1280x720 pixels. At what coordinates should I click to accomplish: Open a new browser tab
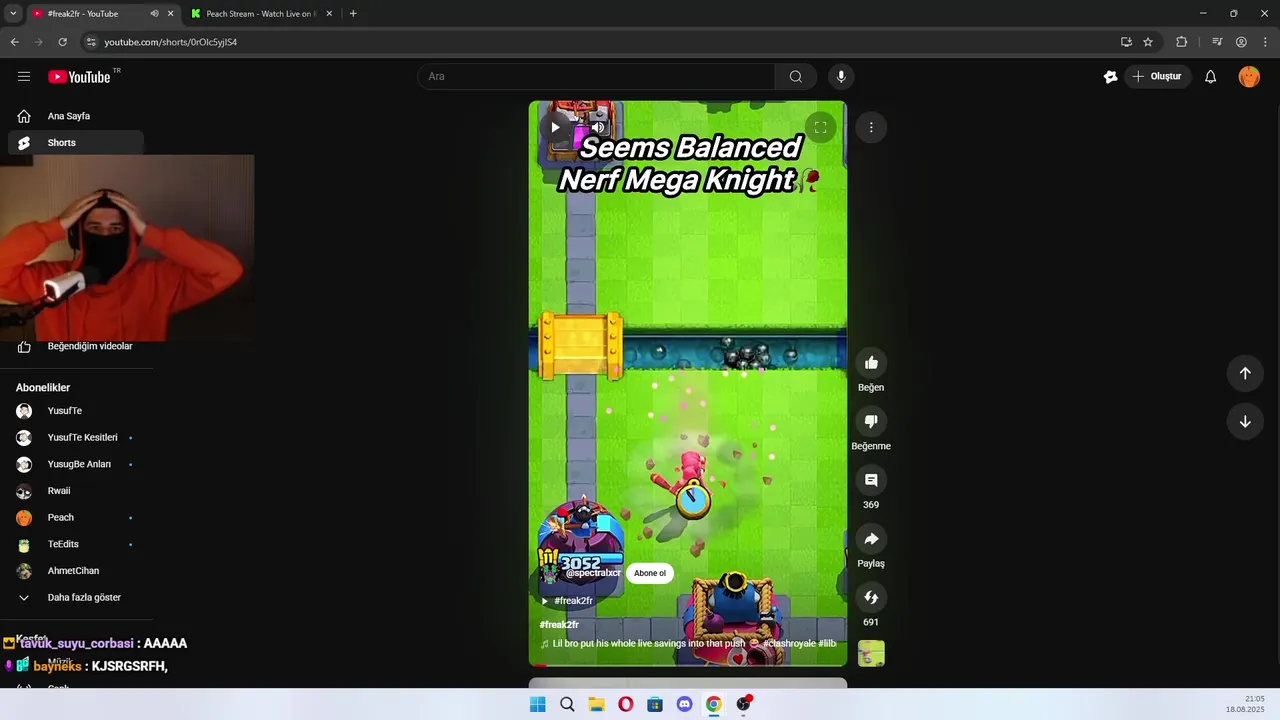[x=353, y=14]
